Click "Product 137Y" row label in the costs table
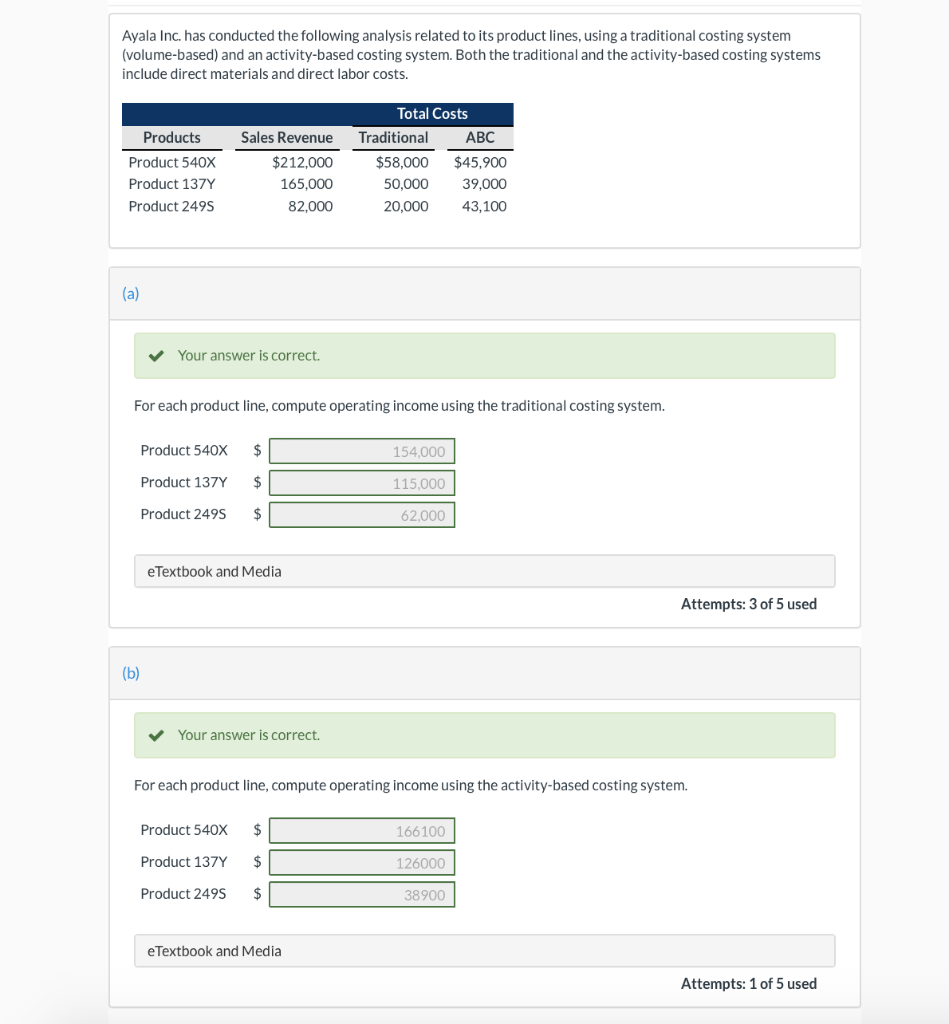This screenshot has width=949, height=1024. (172, 184)
